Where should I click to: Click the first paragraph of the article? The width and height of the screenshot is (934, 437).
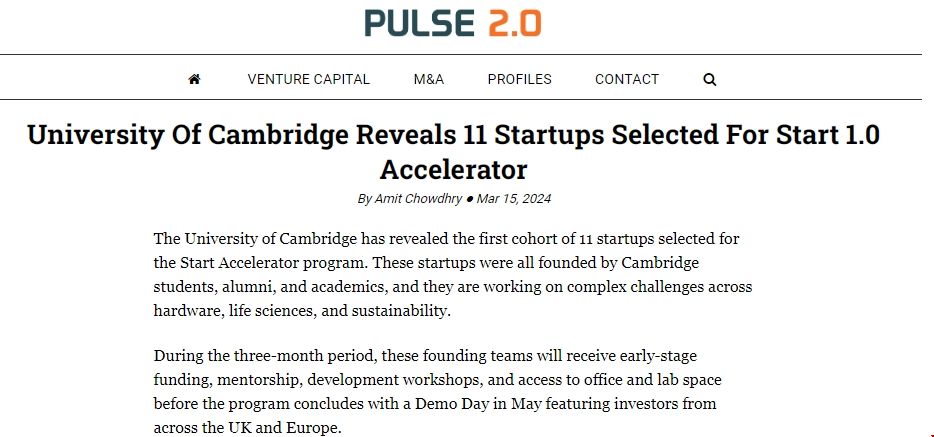453,275
